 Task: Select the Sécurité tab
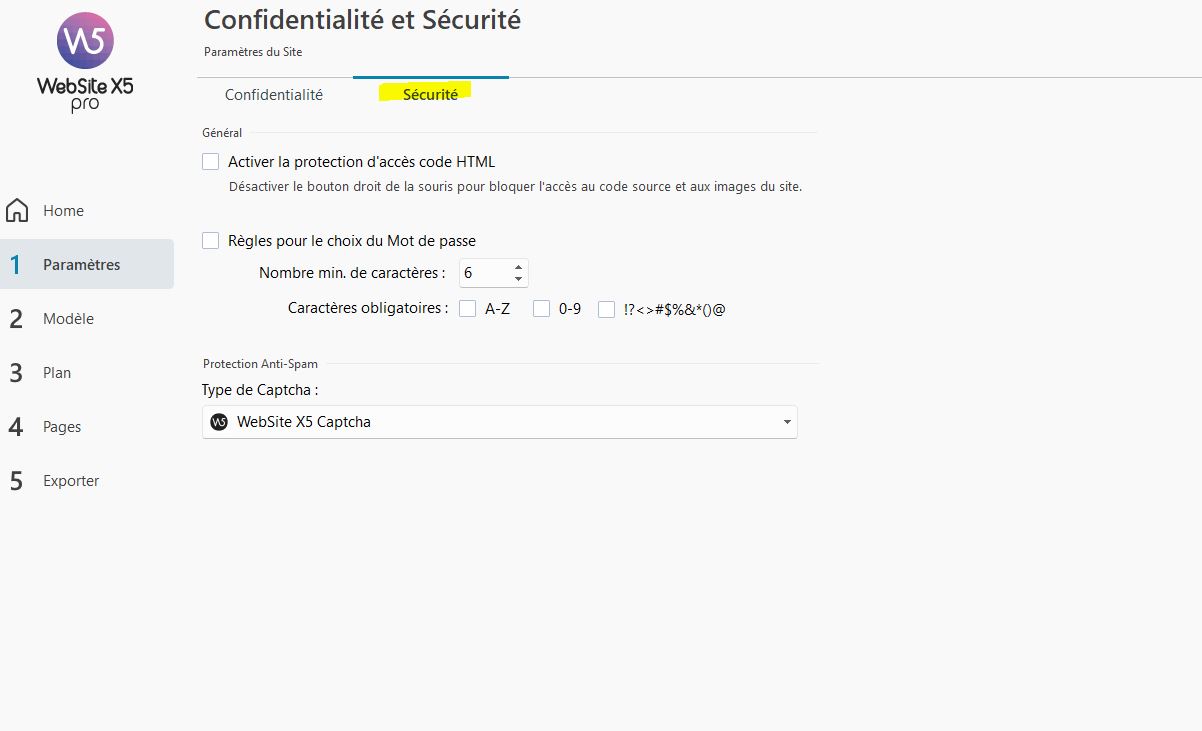(430, 95)
